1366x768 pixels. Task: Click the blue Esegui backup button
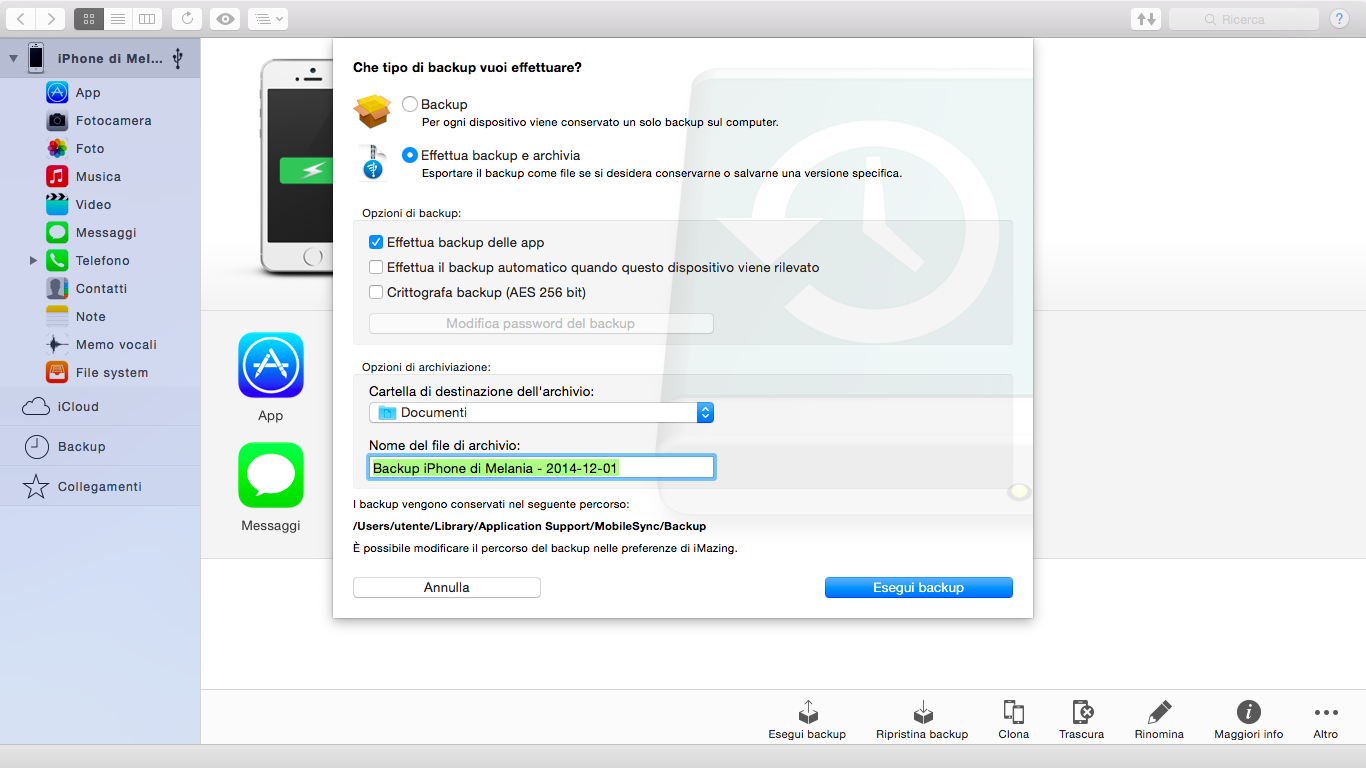pos(919,588)
